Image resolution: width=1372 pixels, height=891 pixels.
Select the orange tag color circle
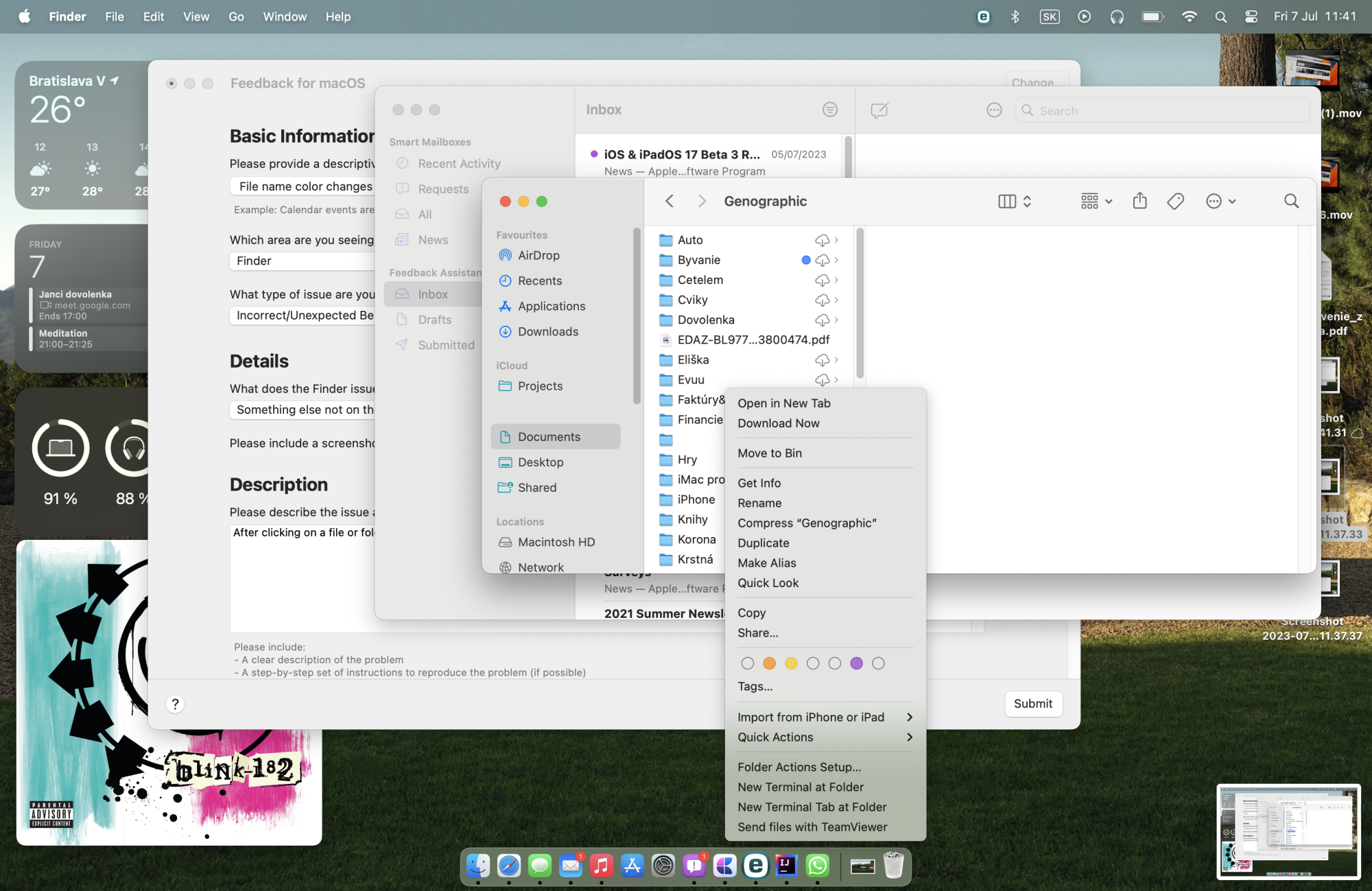click(x=769, y=663)
